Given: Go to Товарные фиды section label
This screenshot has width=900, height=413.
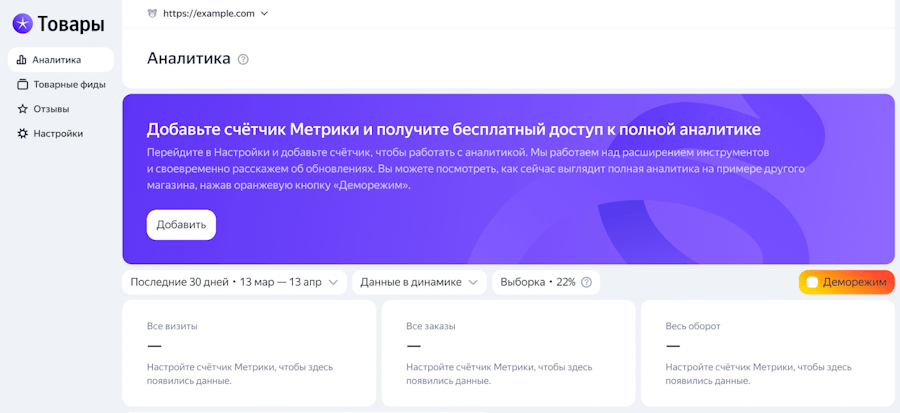Looking at the screenshot, I should [69, 85].
